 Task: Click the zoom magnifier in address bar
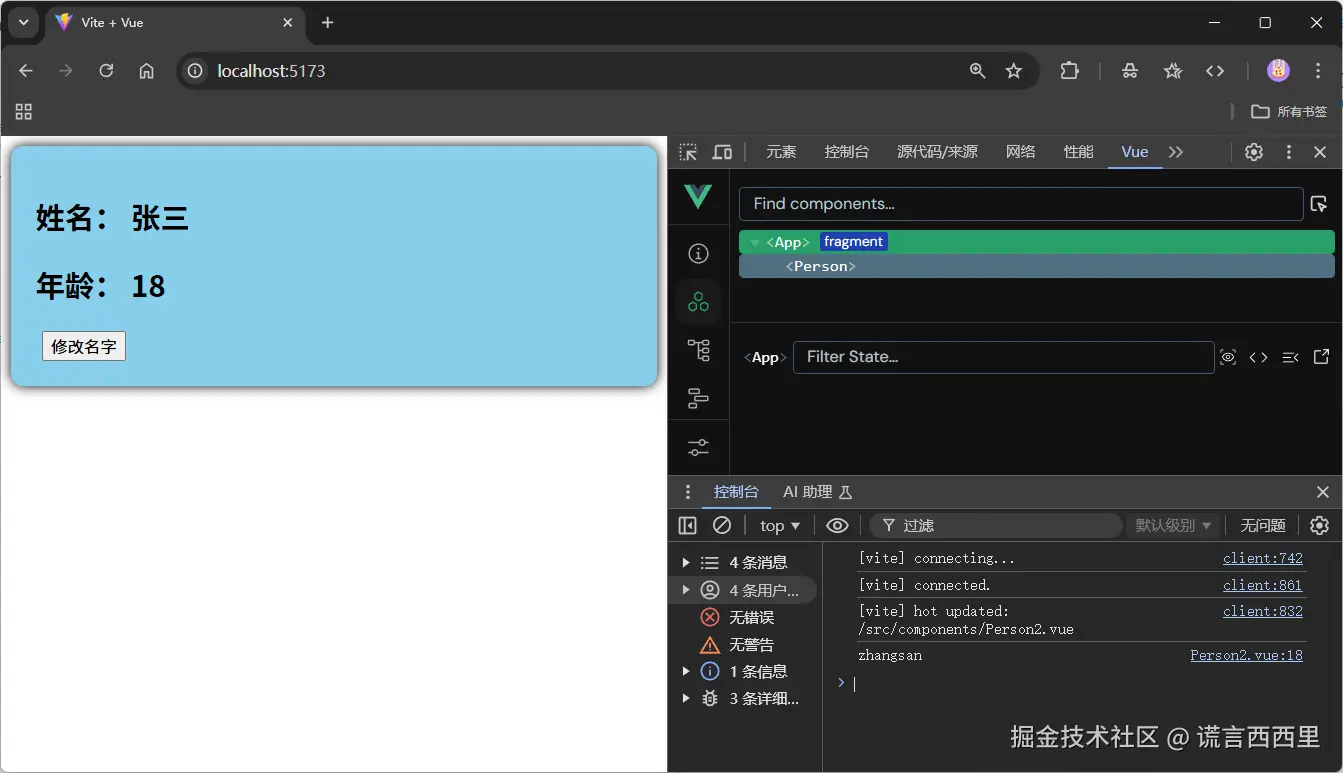point(977,71)
